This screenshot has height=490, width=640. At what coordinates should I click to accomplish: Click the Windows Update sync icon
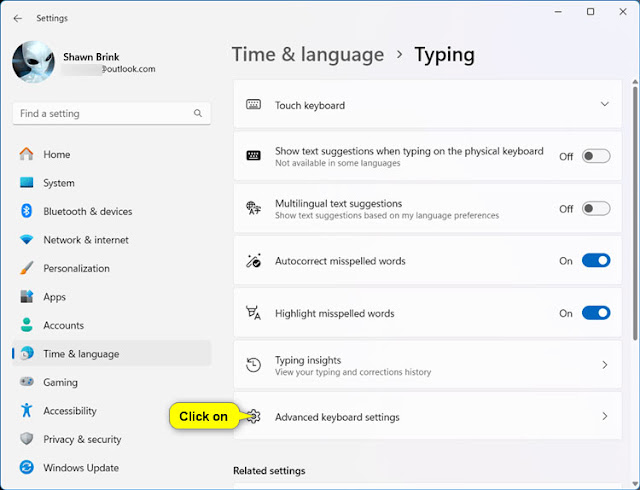click(27, 468)
